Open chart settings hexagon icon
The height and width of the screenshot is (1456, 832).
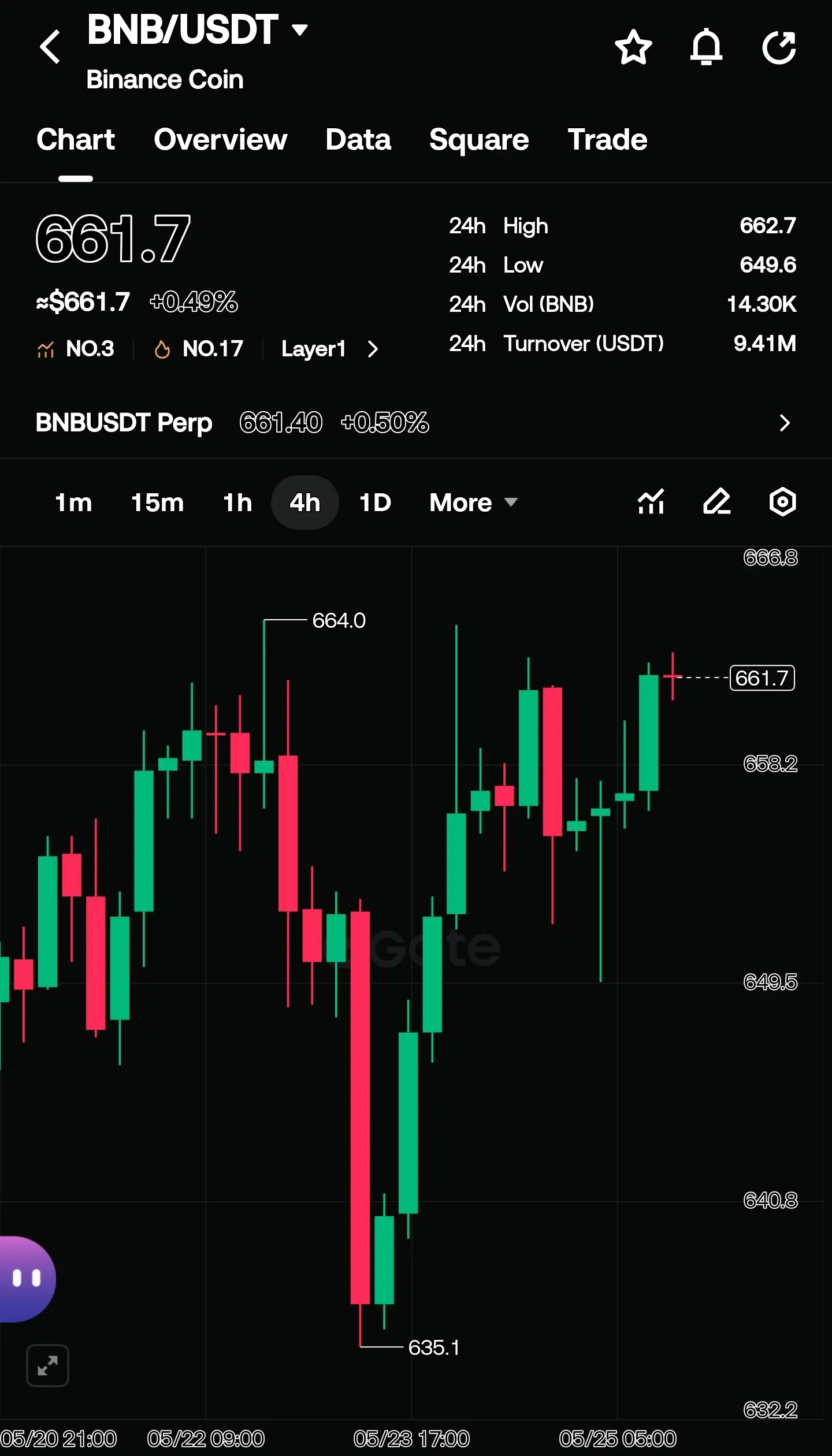point(783,501)
